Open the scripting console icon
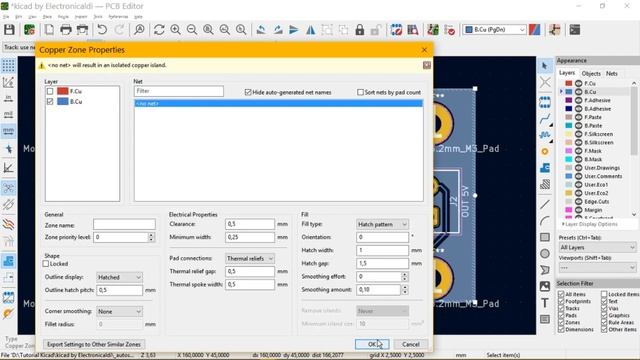Screen dimensions: 640x360 point(575,30)
